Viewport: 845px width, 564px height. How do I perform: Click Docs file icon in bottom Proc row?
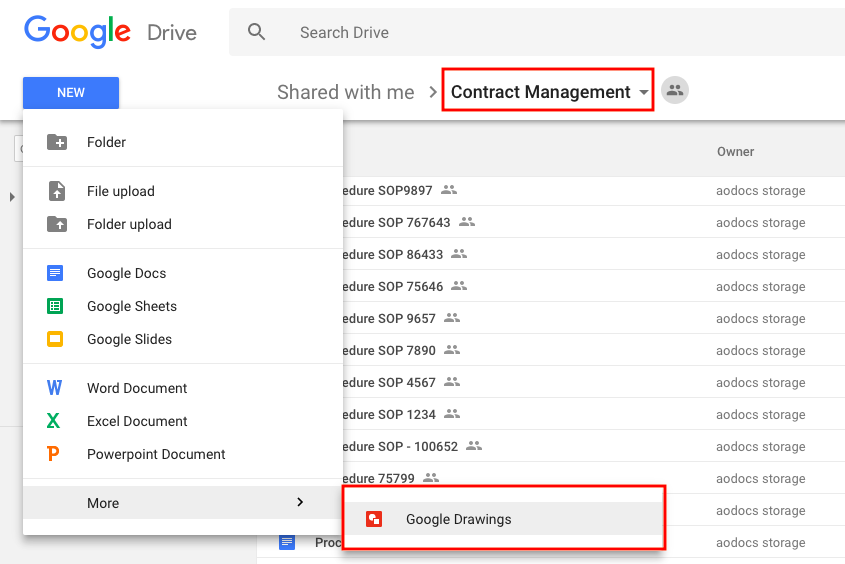(x=287, y=542)
